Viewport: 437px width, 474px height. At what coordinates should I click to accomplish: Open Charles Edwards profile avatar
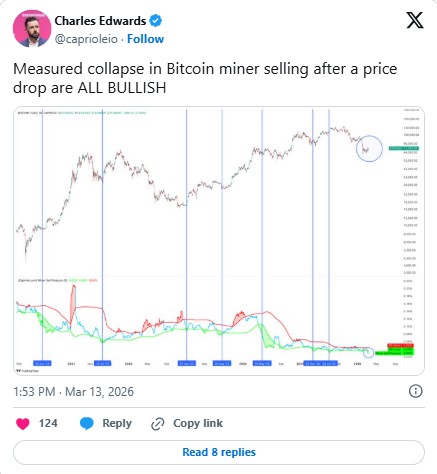(32, 29)
